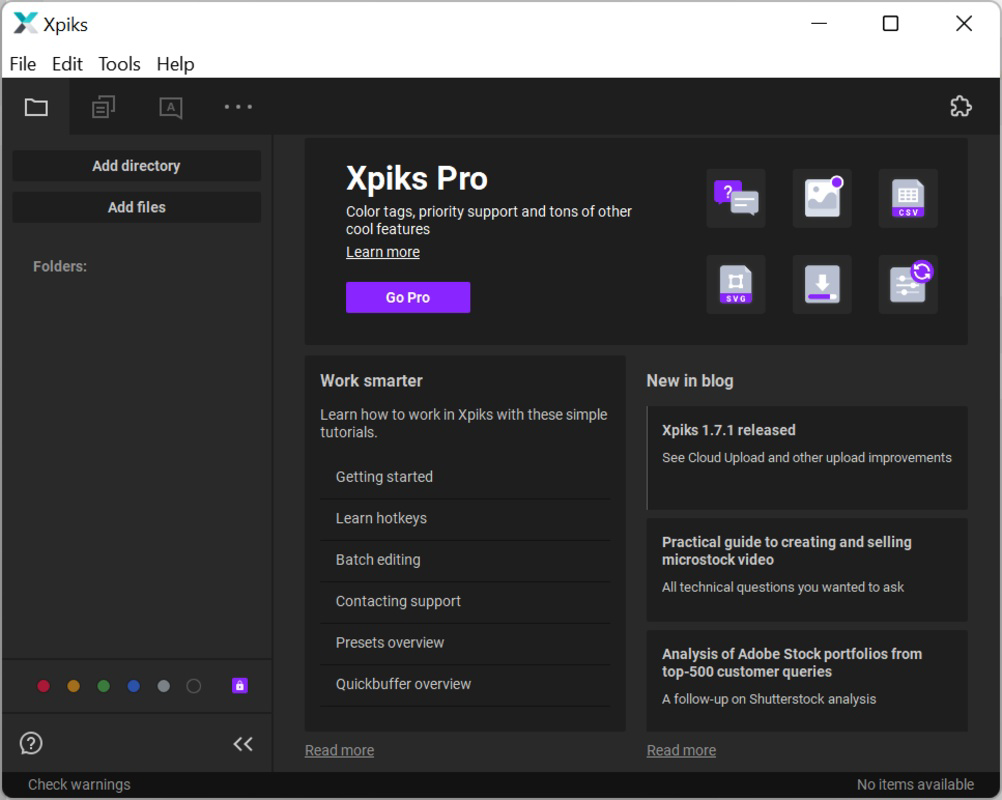Screen dimensions: 1002x800
Task: Open the three-dots more options menu
Action: [238, 107]
